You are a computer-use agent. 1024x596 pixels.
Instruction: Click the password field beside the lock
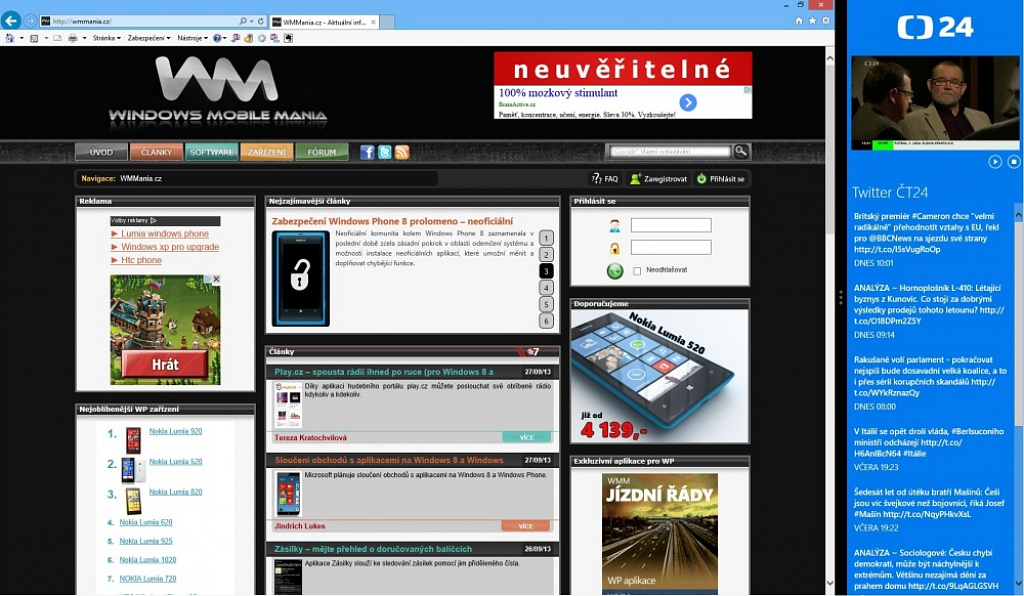(671, 247)
